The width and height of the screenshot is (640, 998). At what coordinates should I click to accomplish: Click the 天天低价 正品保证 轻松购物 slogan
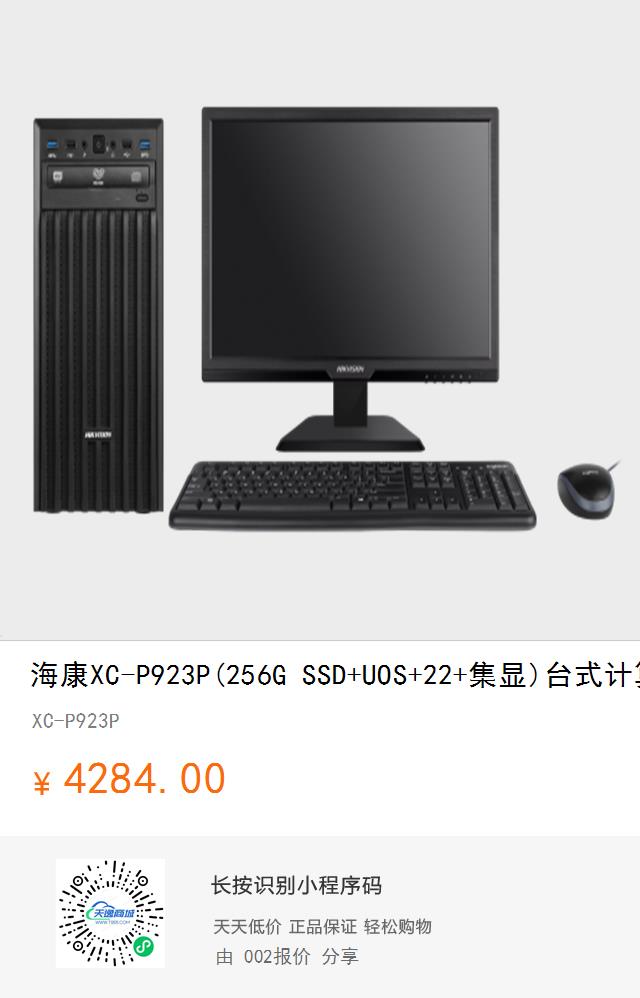[323, 927]
